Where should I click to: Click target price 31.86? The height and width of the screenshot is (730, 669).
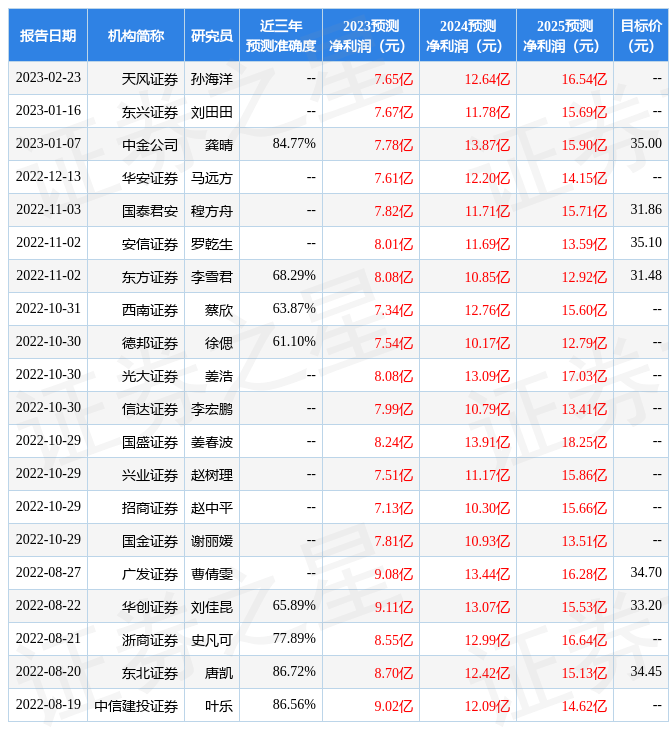(x=646, y=210)
